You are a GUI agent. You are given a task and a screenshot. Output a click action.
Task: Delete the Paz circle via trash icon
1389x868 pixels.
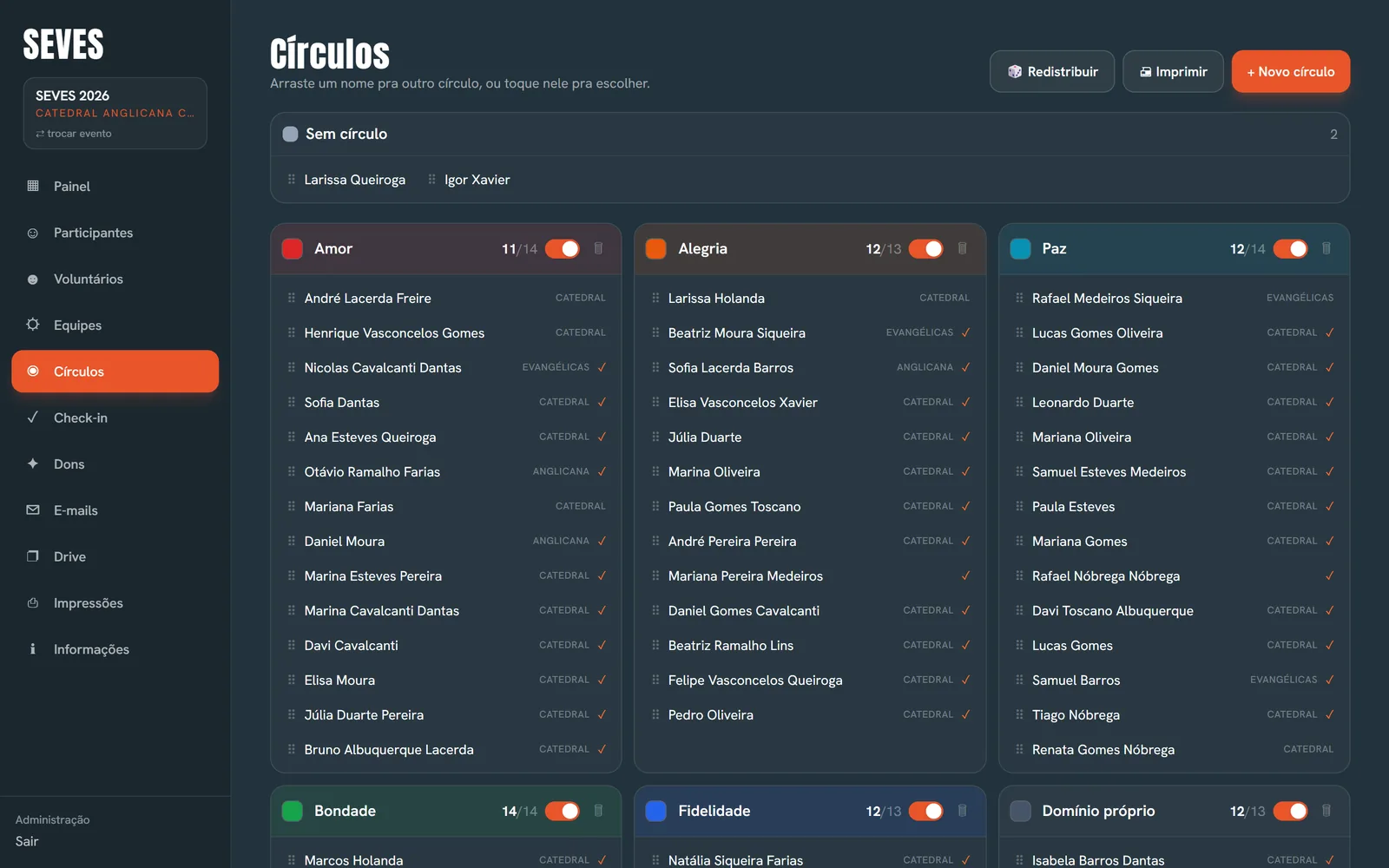[x=1326, y=248]
